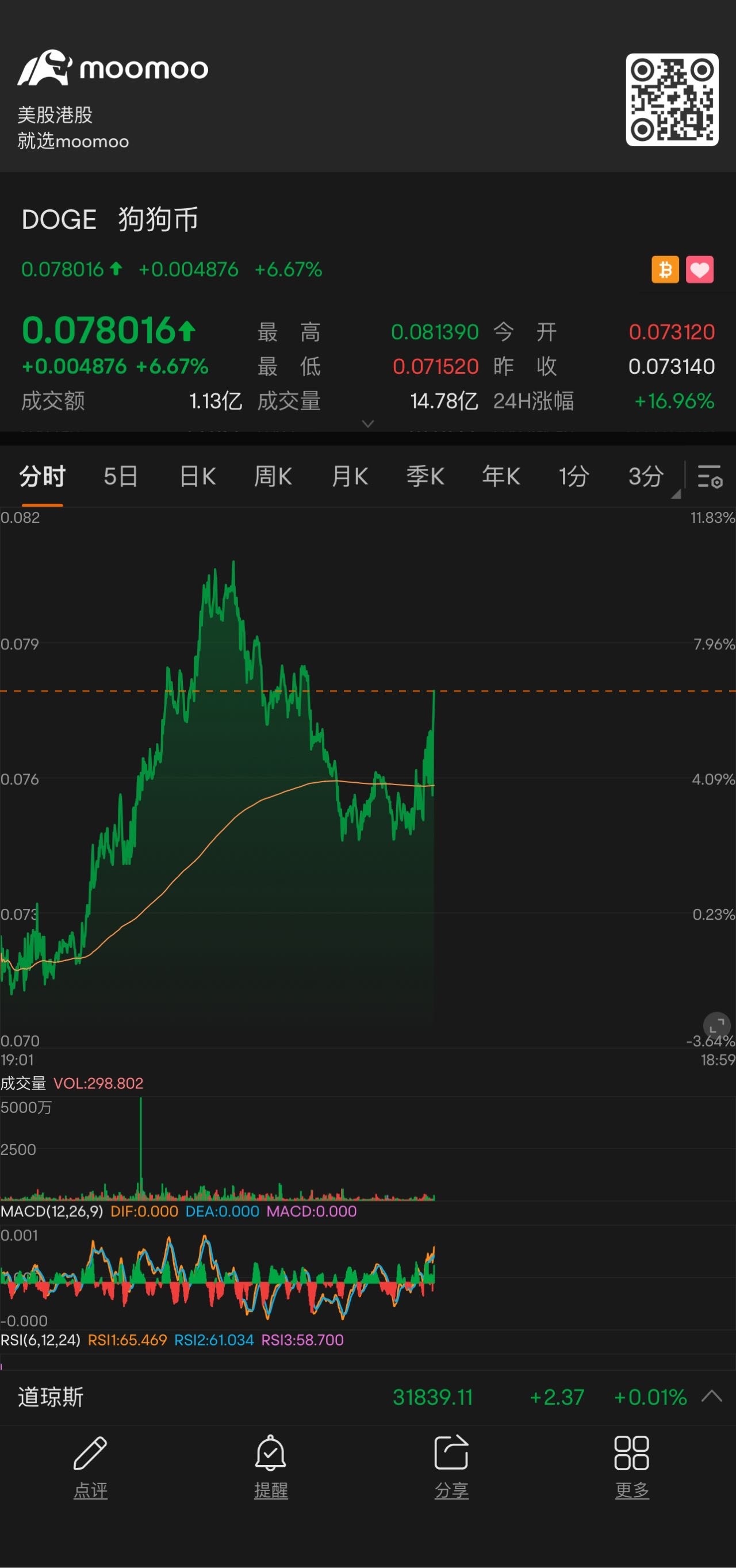Viewport: 736px width, 1568px height.
Task: Tap the 成交额 value 1.13亿
Action: point(216,401)
